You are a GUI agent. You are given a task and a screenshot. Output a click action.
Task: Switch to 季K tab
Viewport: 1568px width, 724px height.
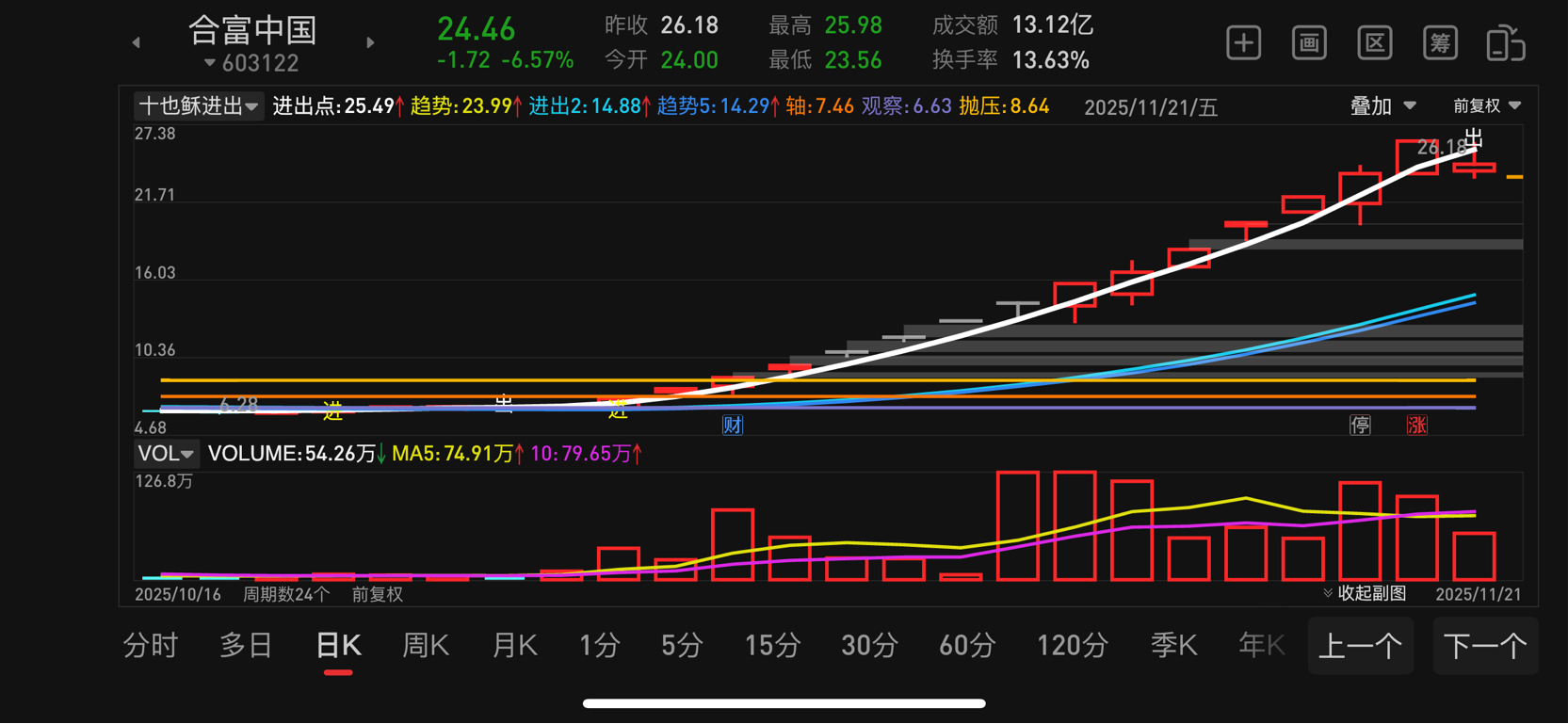tap(1173, 646)
